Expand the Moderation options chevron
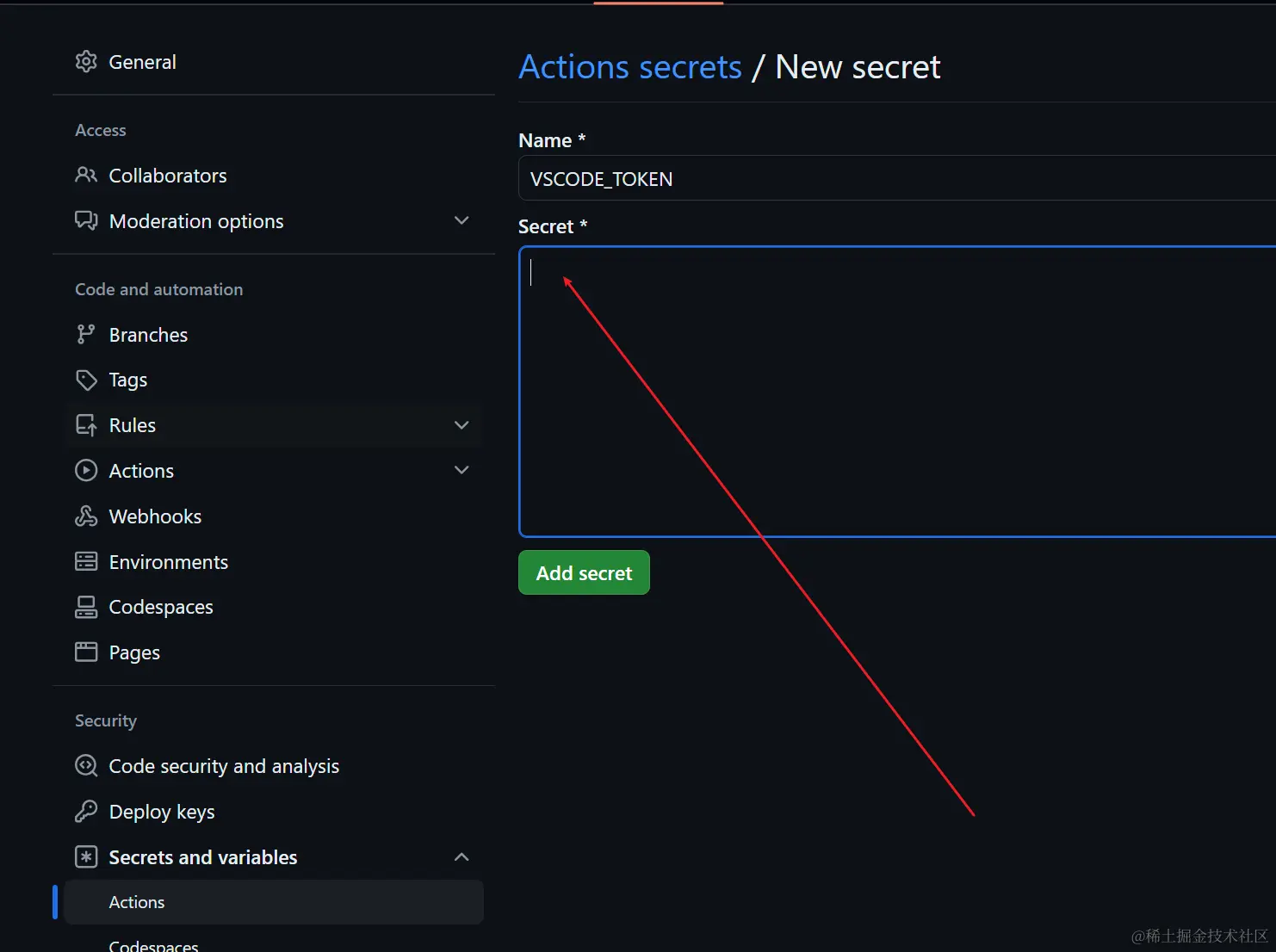The width and height of the screenshot is (1276, 952). pyautogui.click(x=461, y=221)
